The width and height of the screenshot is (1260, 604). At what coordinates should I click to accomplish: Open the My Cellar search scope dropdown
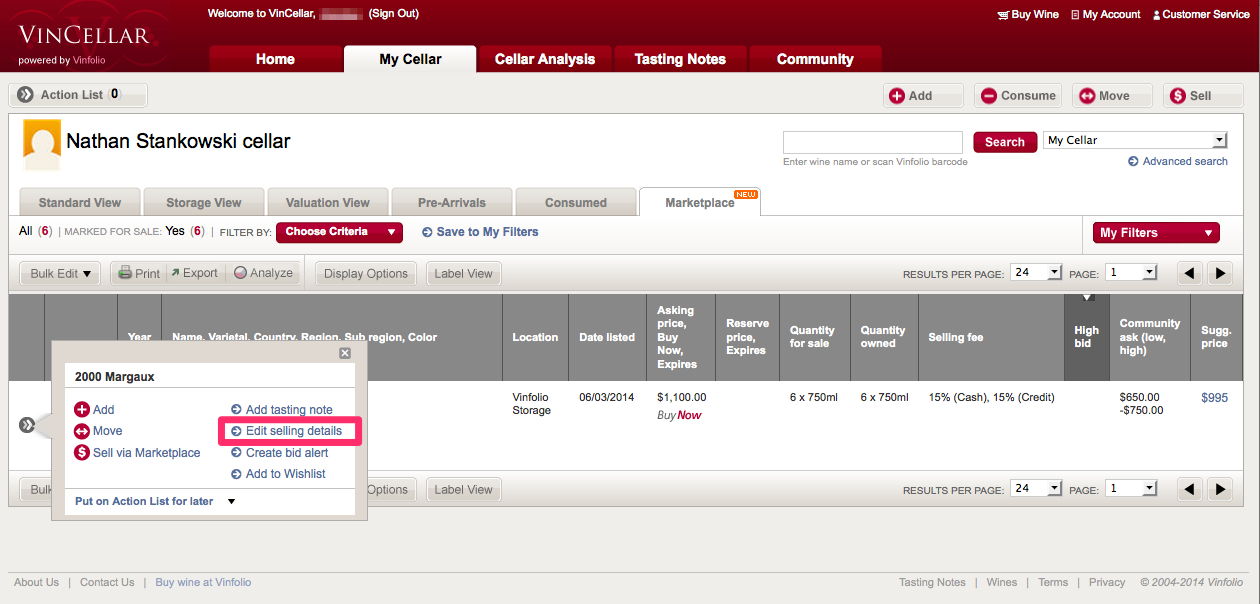pyautogui.click(x=1135, y=140)
